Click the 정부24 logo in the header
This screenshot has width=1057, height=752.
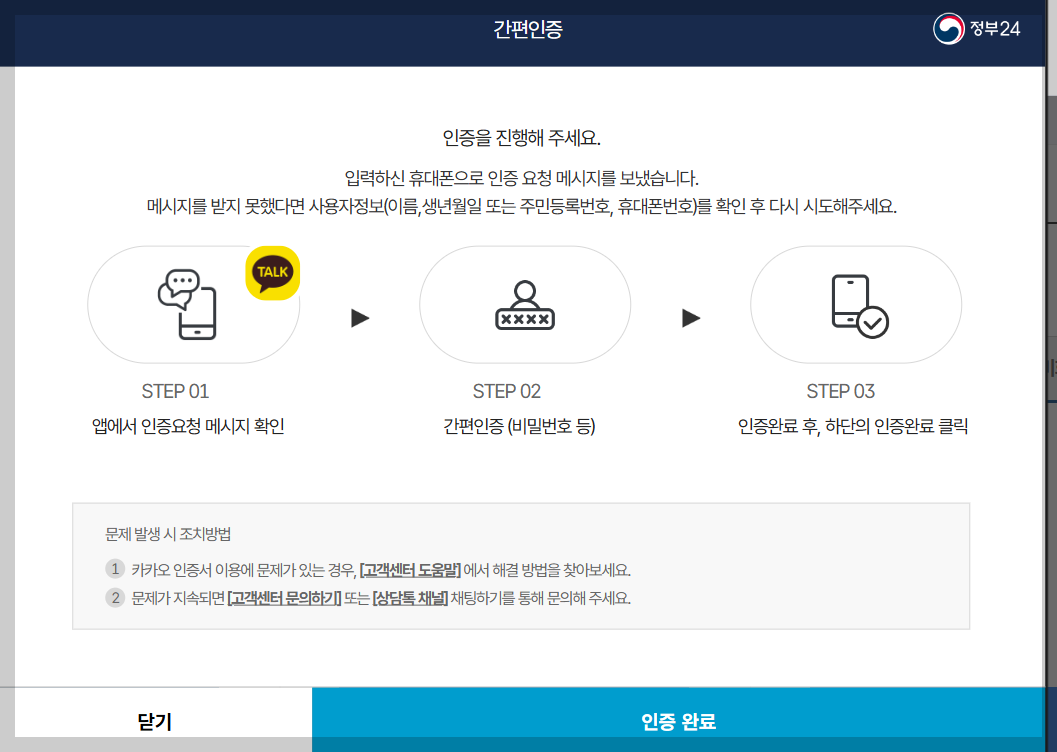pyautogui.click(x=975, y=28)
